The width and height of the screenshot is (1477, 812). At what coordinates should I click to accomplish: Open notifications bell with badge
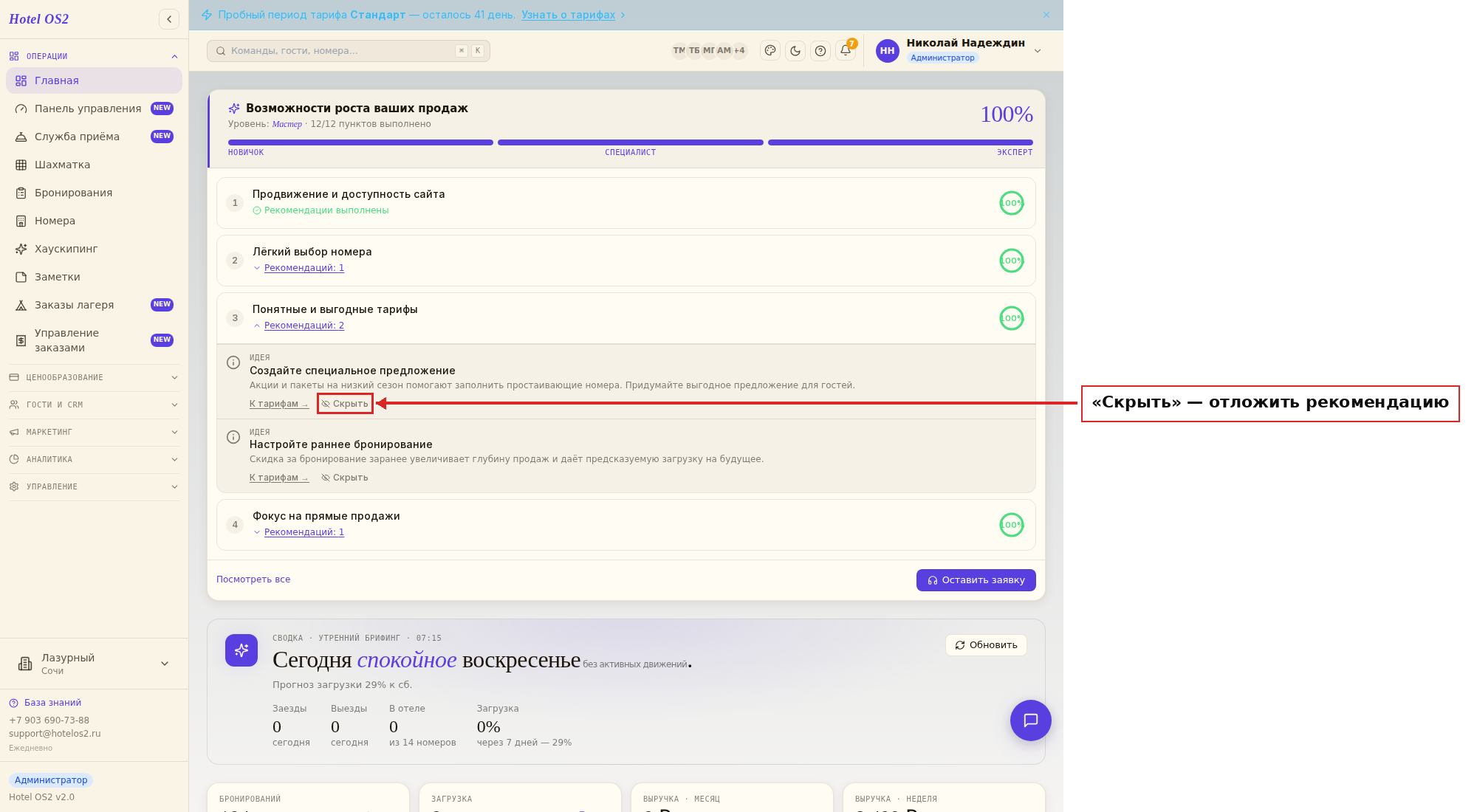pyautogui.click(x=846, y=50)
